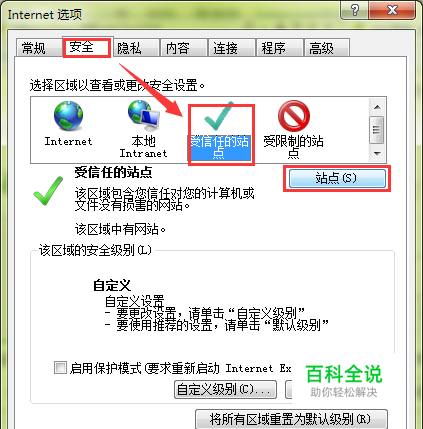The image size is (423, 429).
Task: Switch to the 程序 tab
Action: tap(273, 48)
